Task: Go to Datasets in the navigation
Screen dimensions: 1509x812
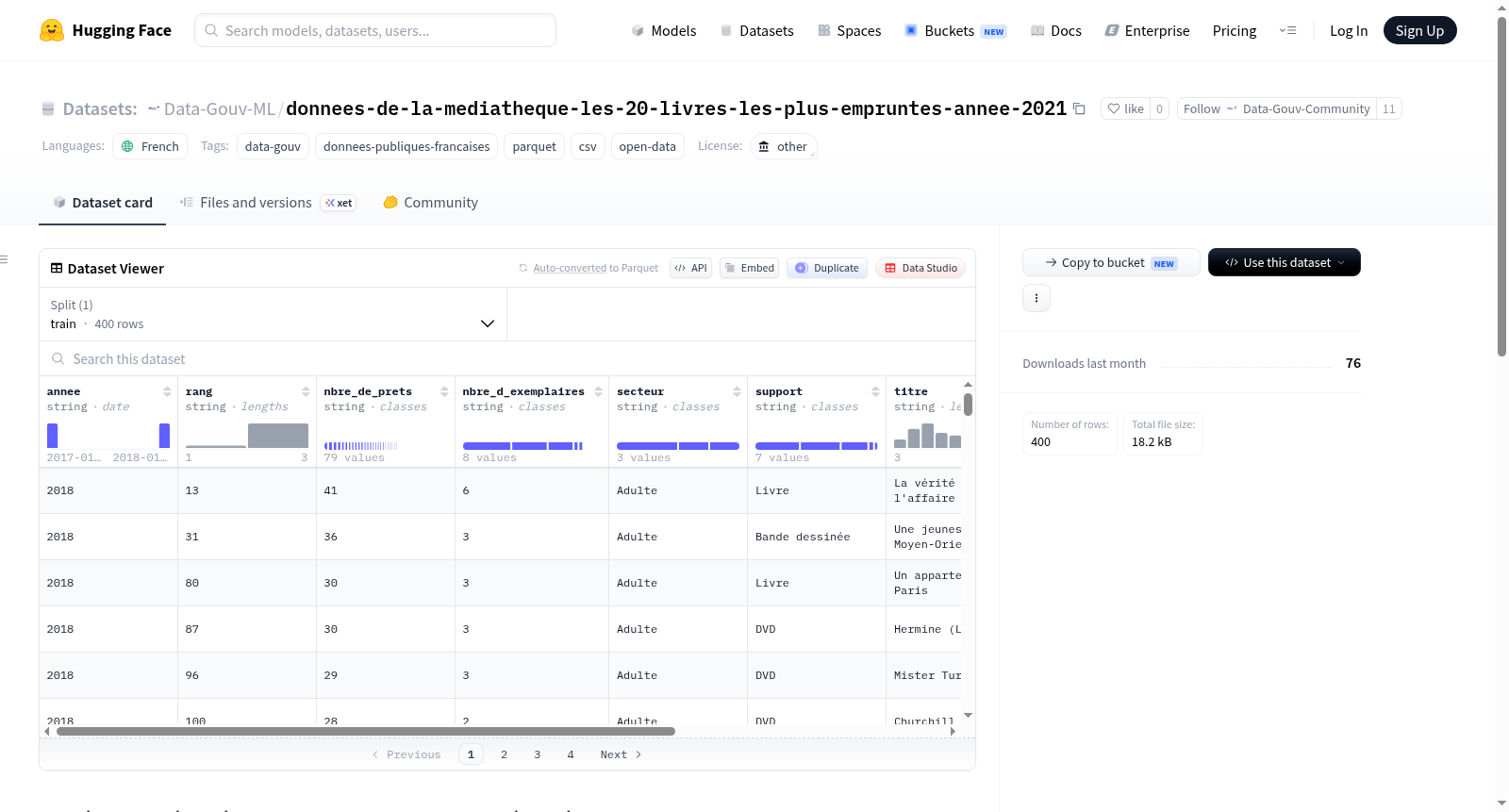Action: tap(756, 30)
